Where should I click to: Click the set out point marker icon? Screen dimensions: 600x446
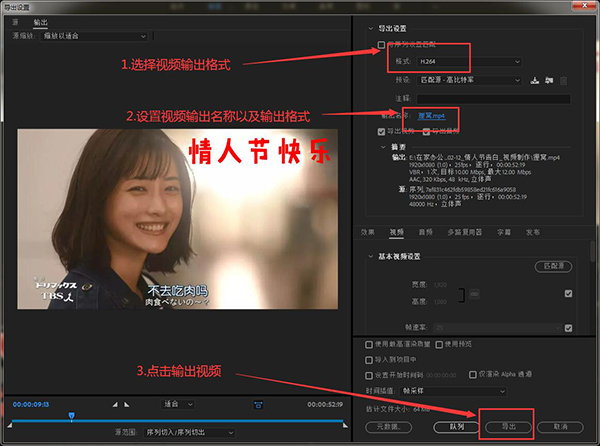[127, 404]
